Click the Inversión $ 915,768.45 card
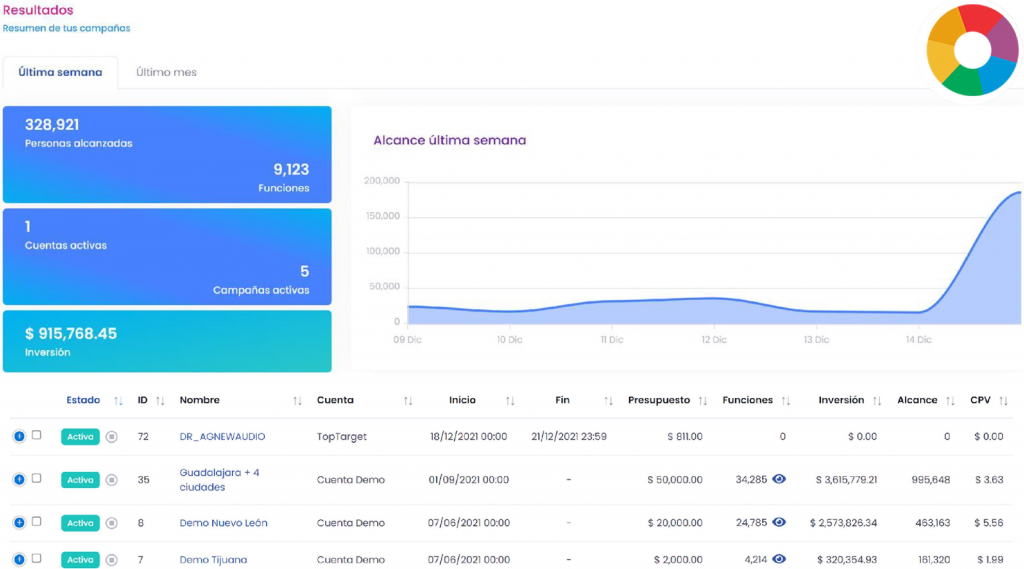Image resolution: width=1024 pixels, height=569 pixels. point(167,341)
